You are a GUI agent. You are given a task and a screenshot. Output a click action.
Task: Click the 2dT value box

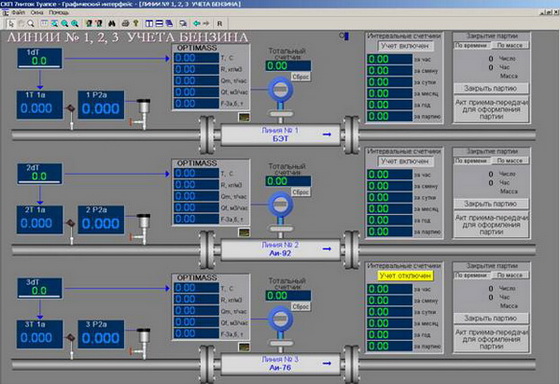pyautogui.click(x=40, y=174)
